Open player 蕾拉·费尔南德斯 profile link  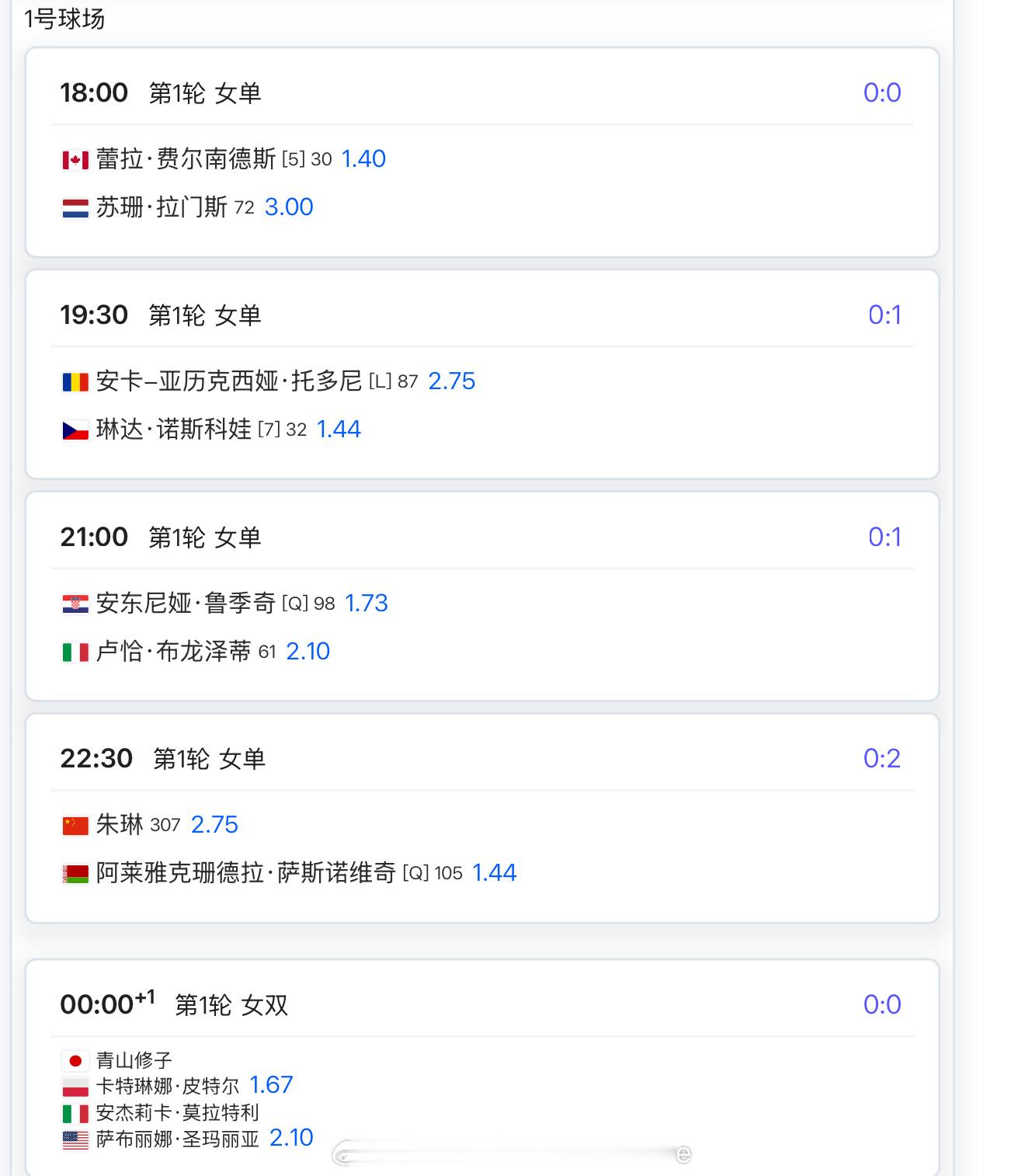(x=186, y=159)
